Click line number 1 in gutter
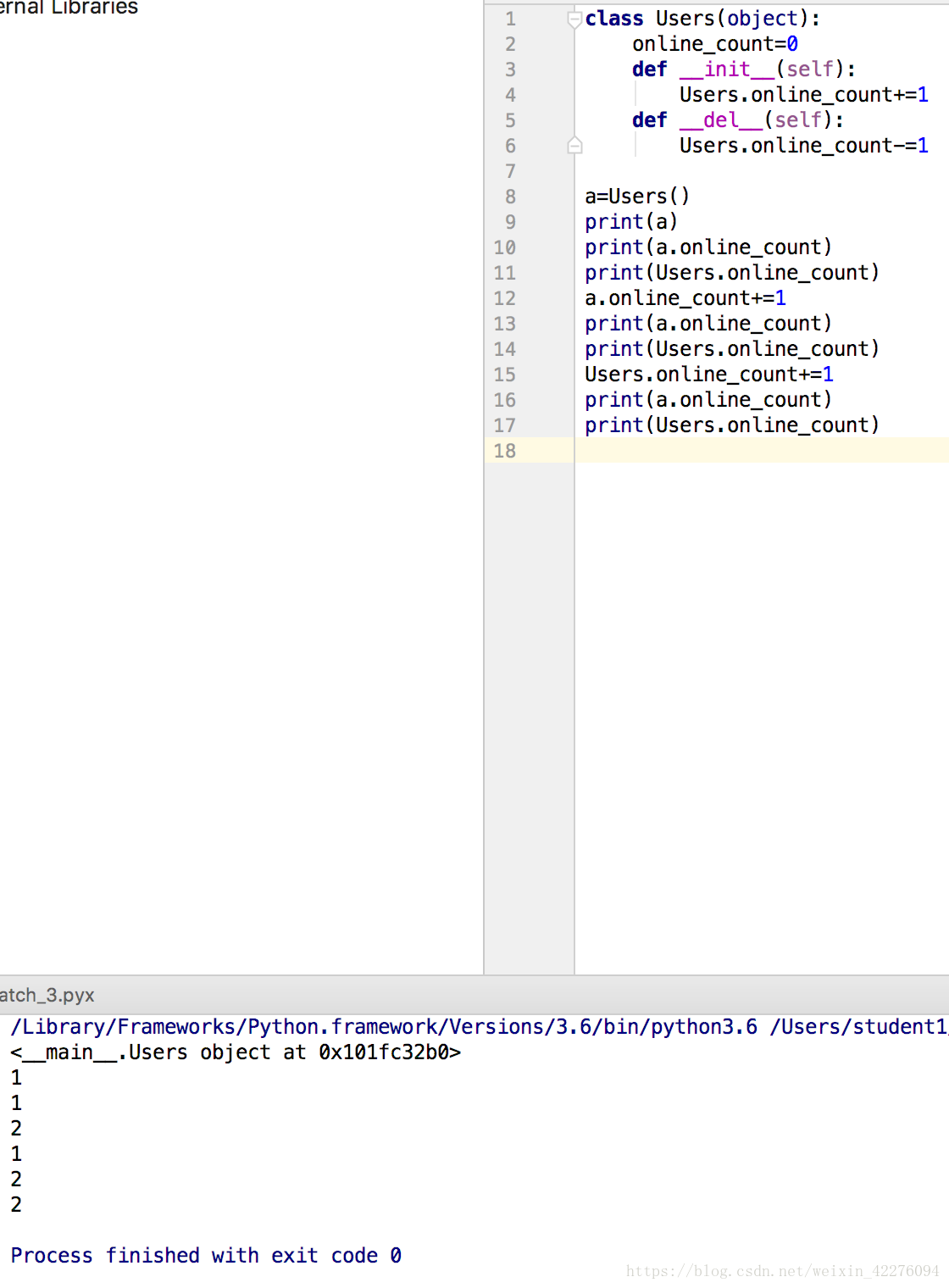Screen dimensions: 949x1288 [x=510, y=19]
